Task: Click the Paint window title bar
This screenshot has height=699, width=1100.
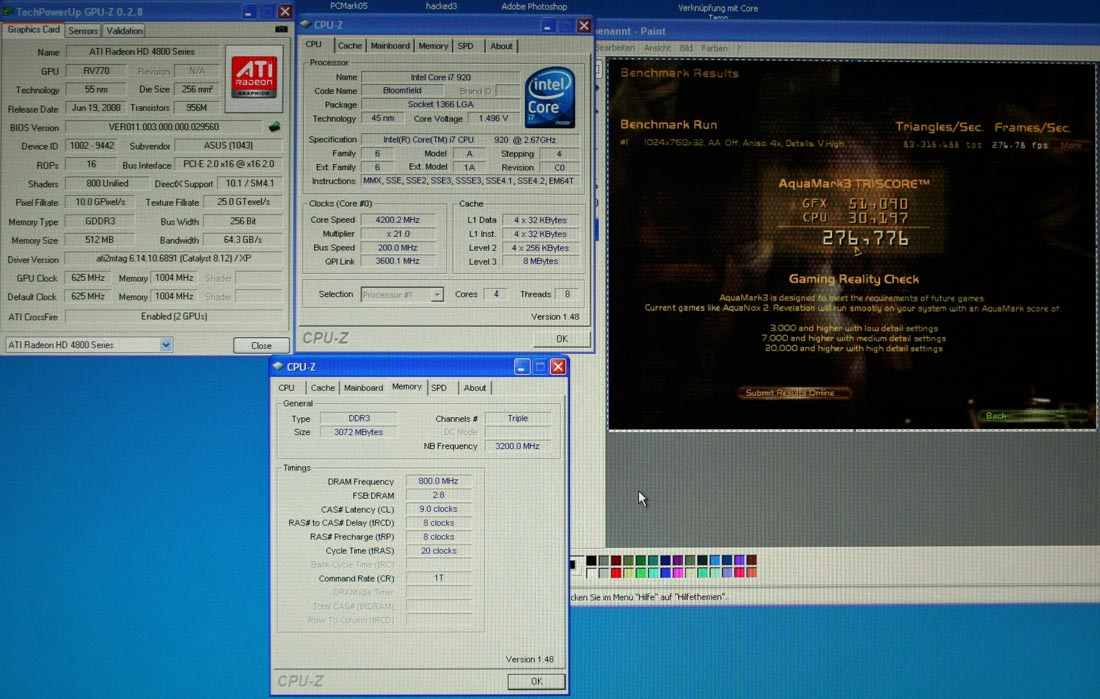Action: [845, 31]
